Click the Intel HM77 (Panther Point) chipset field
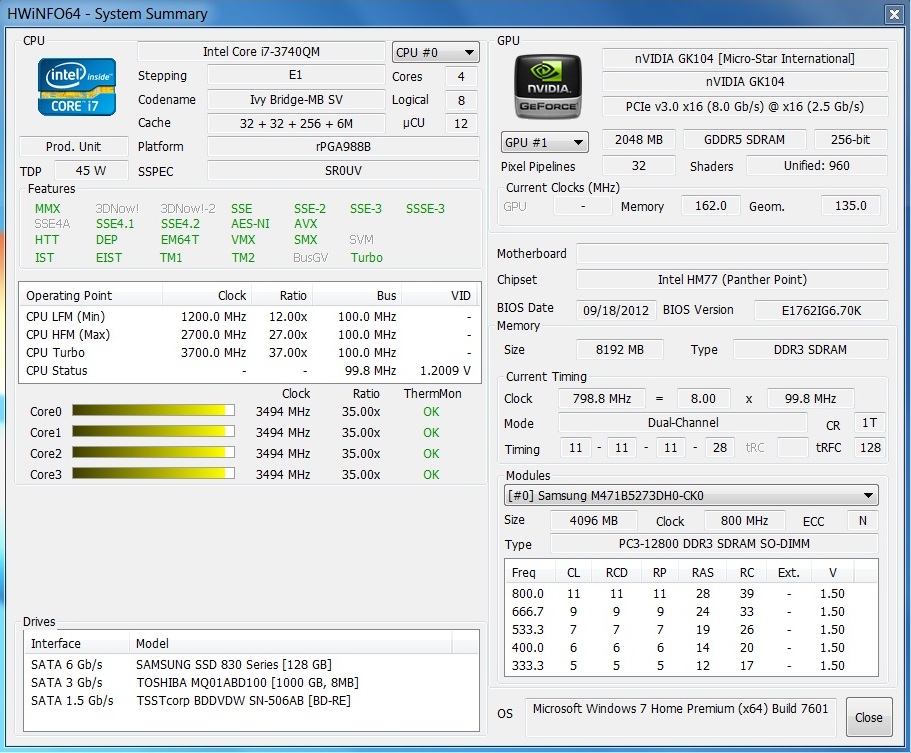Screen dimensions: 911x753 732,279
